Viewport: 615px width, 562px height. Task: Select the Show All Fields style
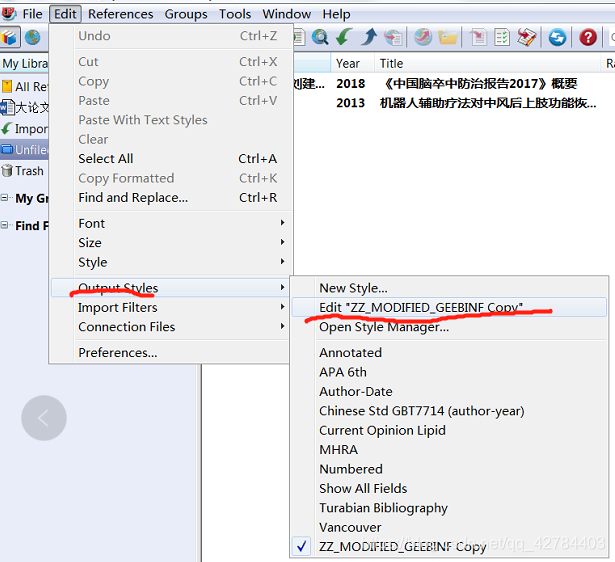coord(449,488)
